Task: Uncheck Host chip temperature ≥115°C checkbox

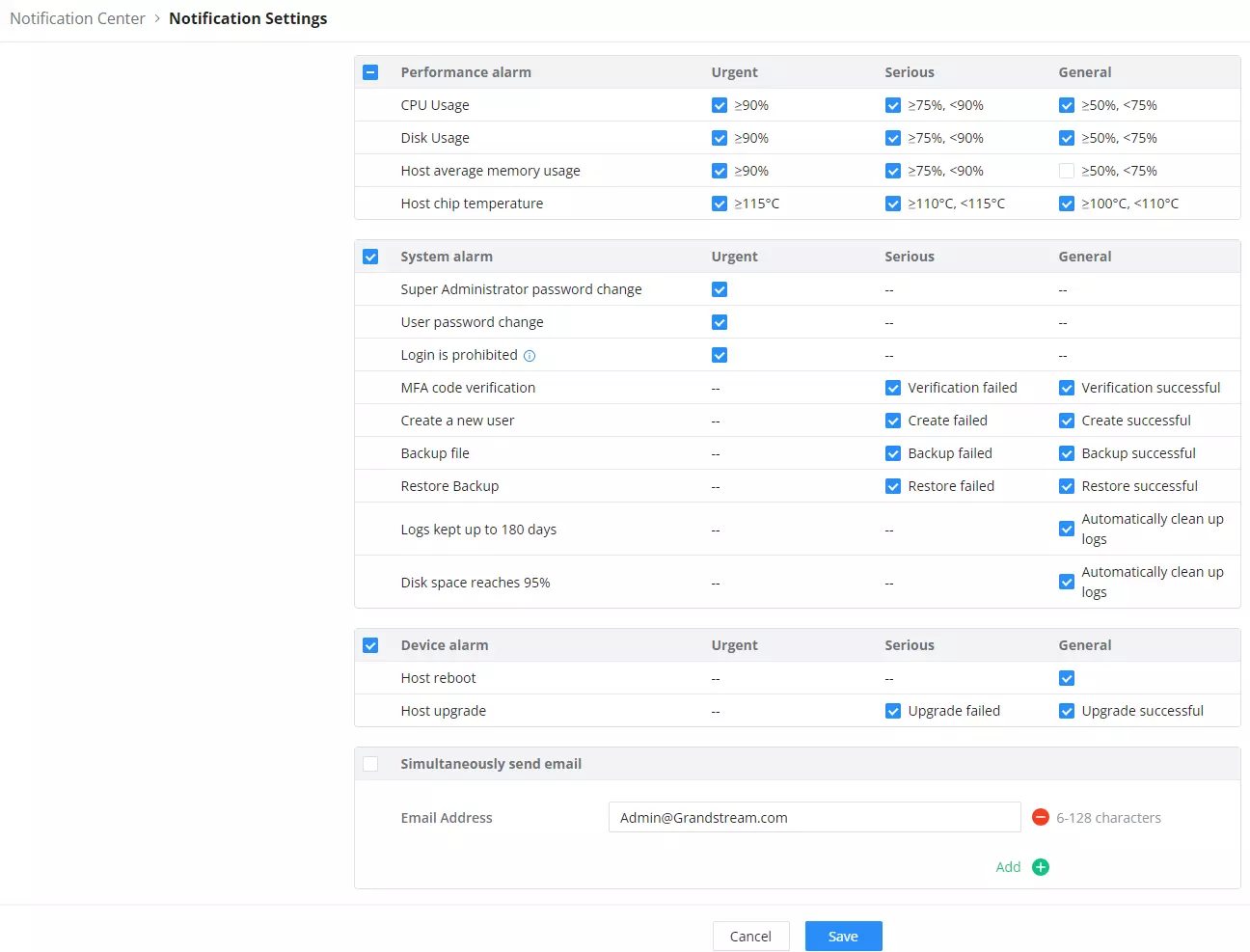Action: (720, 204)
